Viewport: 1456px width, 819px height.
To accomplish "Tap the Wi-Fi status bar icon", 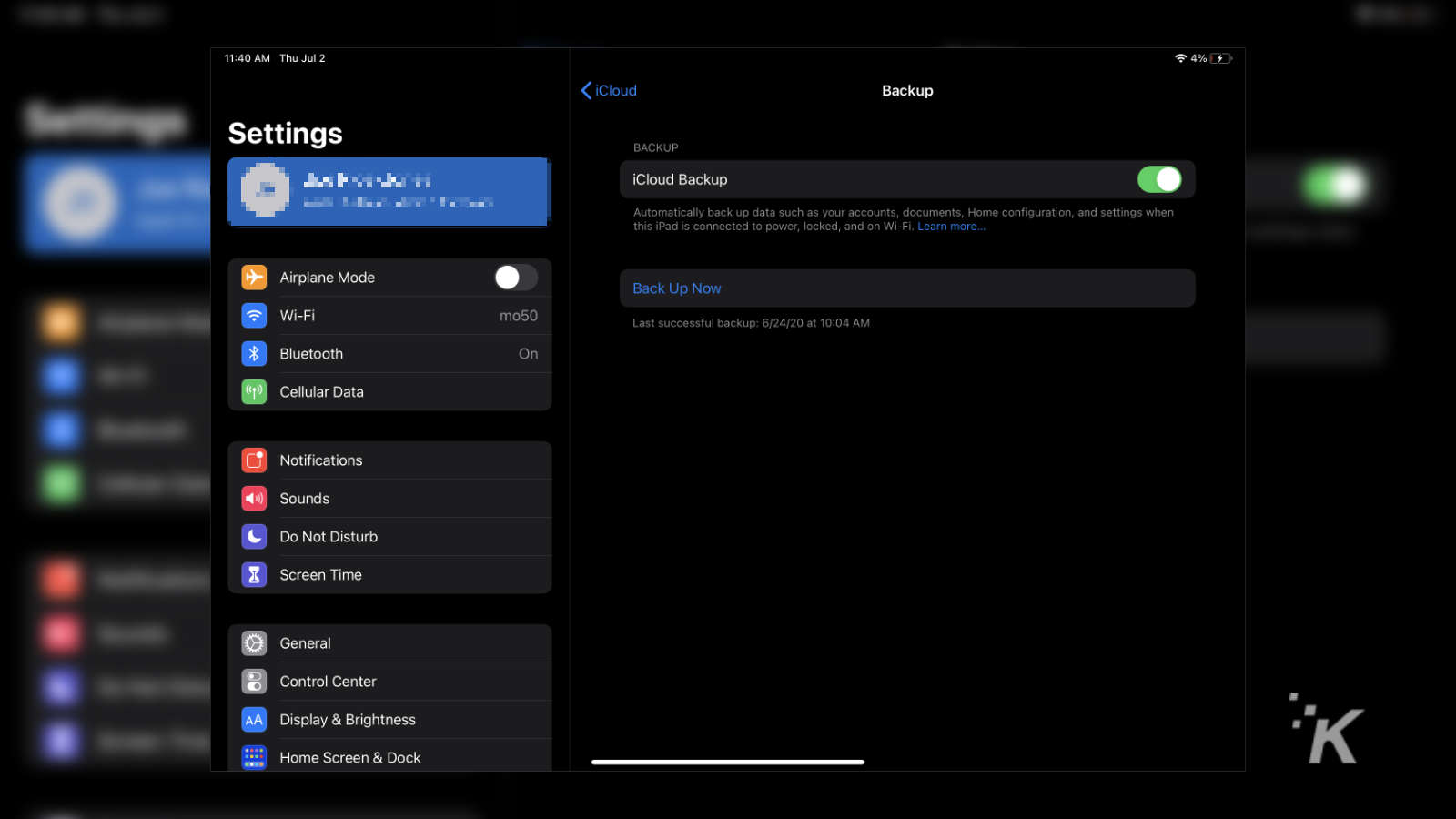I will pos(1180,58).
